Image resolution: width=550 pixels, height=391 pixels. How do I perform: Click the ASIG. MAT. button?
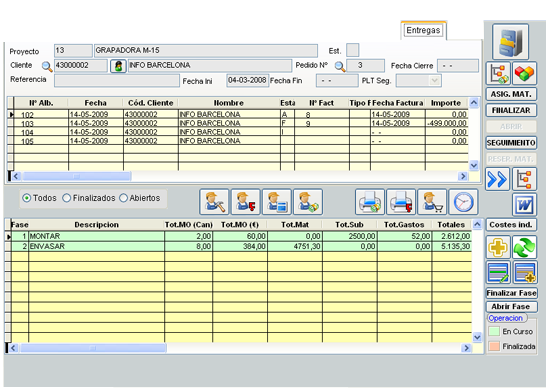point(511,94)
